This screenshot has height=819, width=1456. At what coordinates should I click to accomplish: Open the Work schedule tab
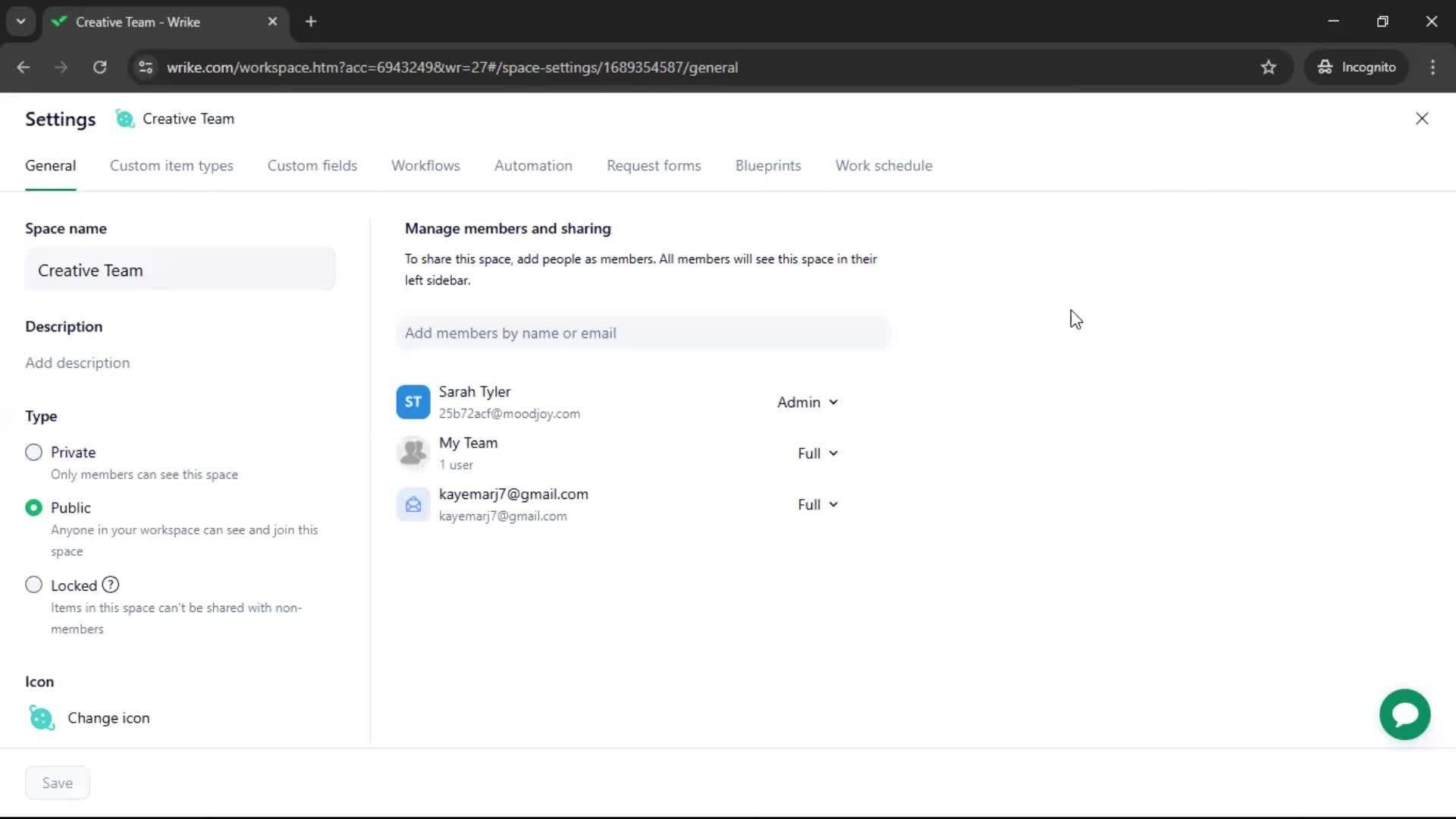pyautogui.click(x=883, y=165)
